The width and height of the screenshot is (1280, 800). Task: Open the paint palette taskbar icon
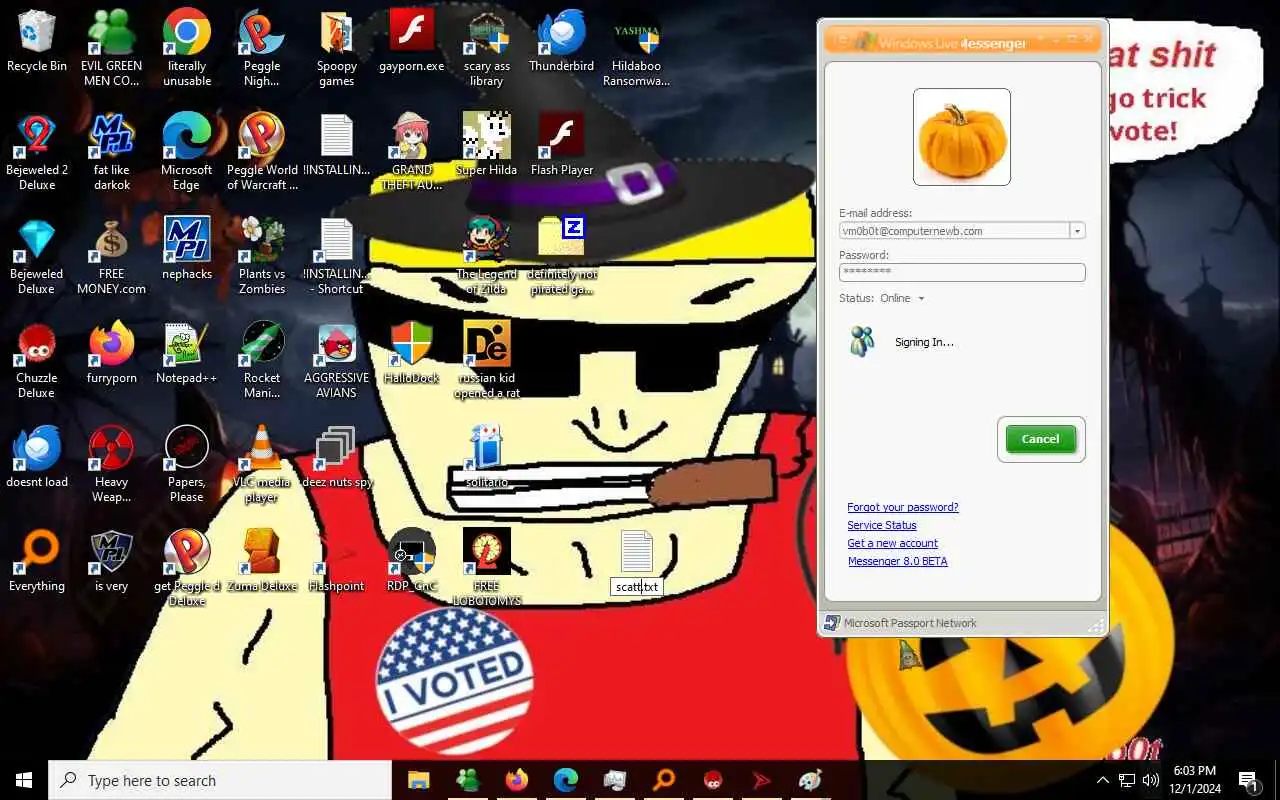click(x=811, y=780)
